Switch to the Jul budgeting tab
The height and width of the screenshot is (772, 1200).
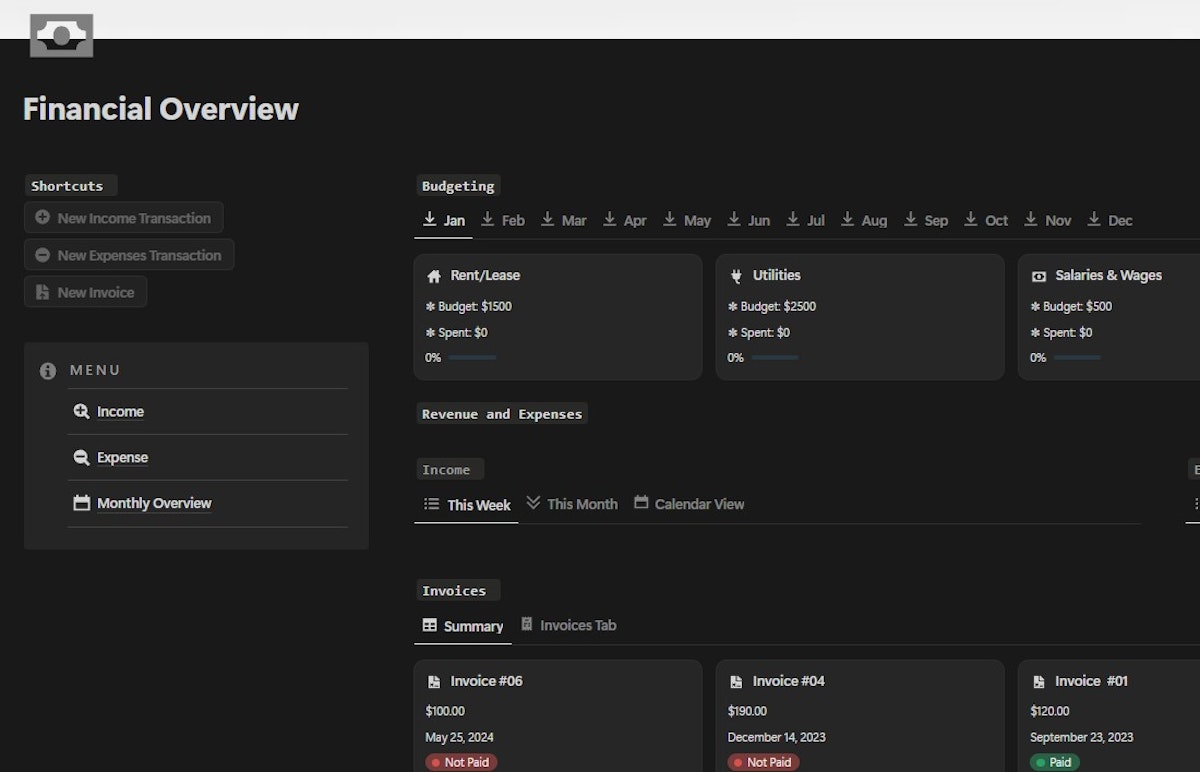coord(806,220)
